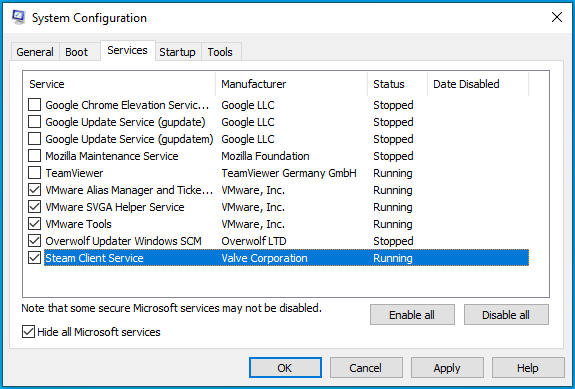Check the Mozilla Maintenance Service checkbox

(x=34, y=156)
